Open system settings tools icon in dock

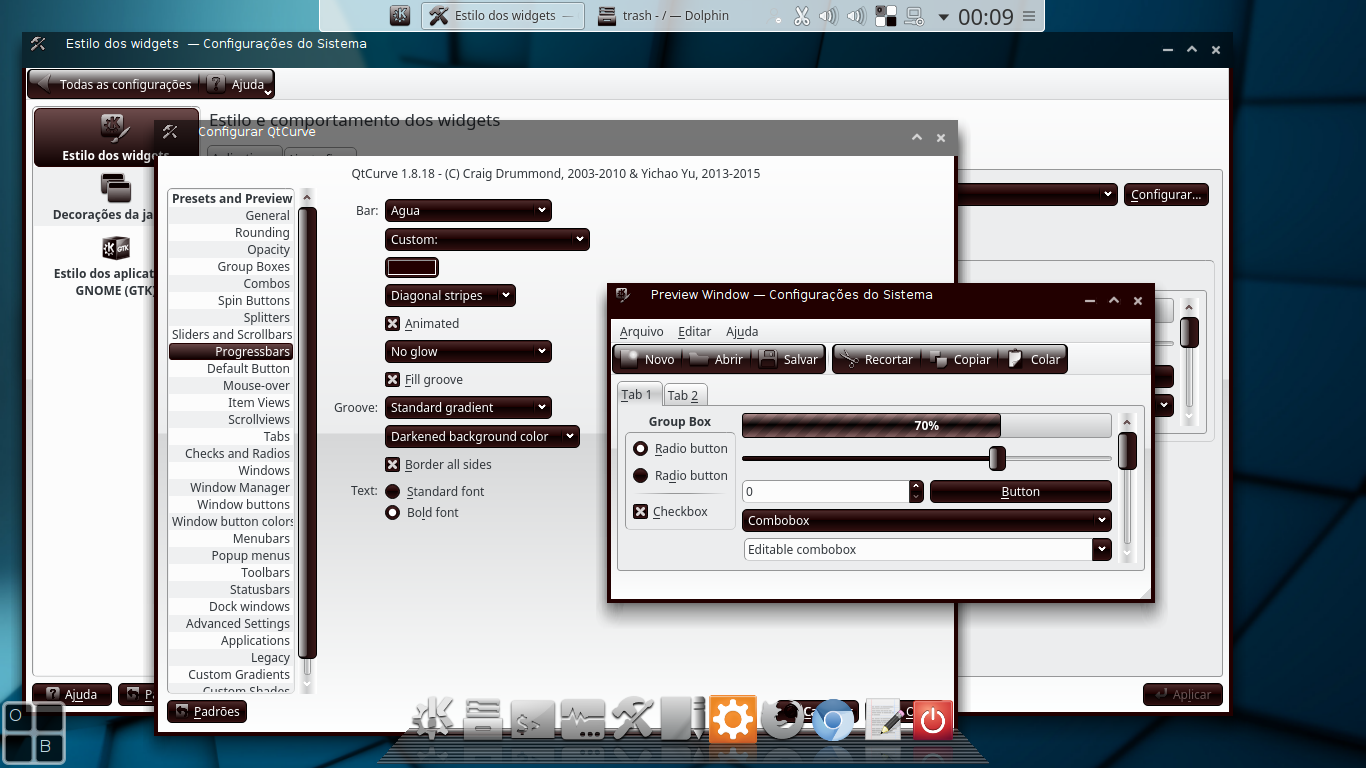632,718
